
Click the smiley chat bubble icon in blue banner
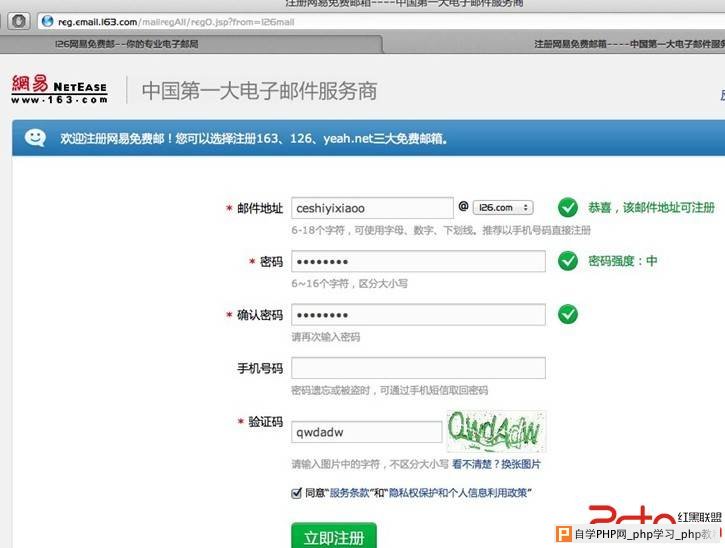pyautogui.click(x=35, y=138)
